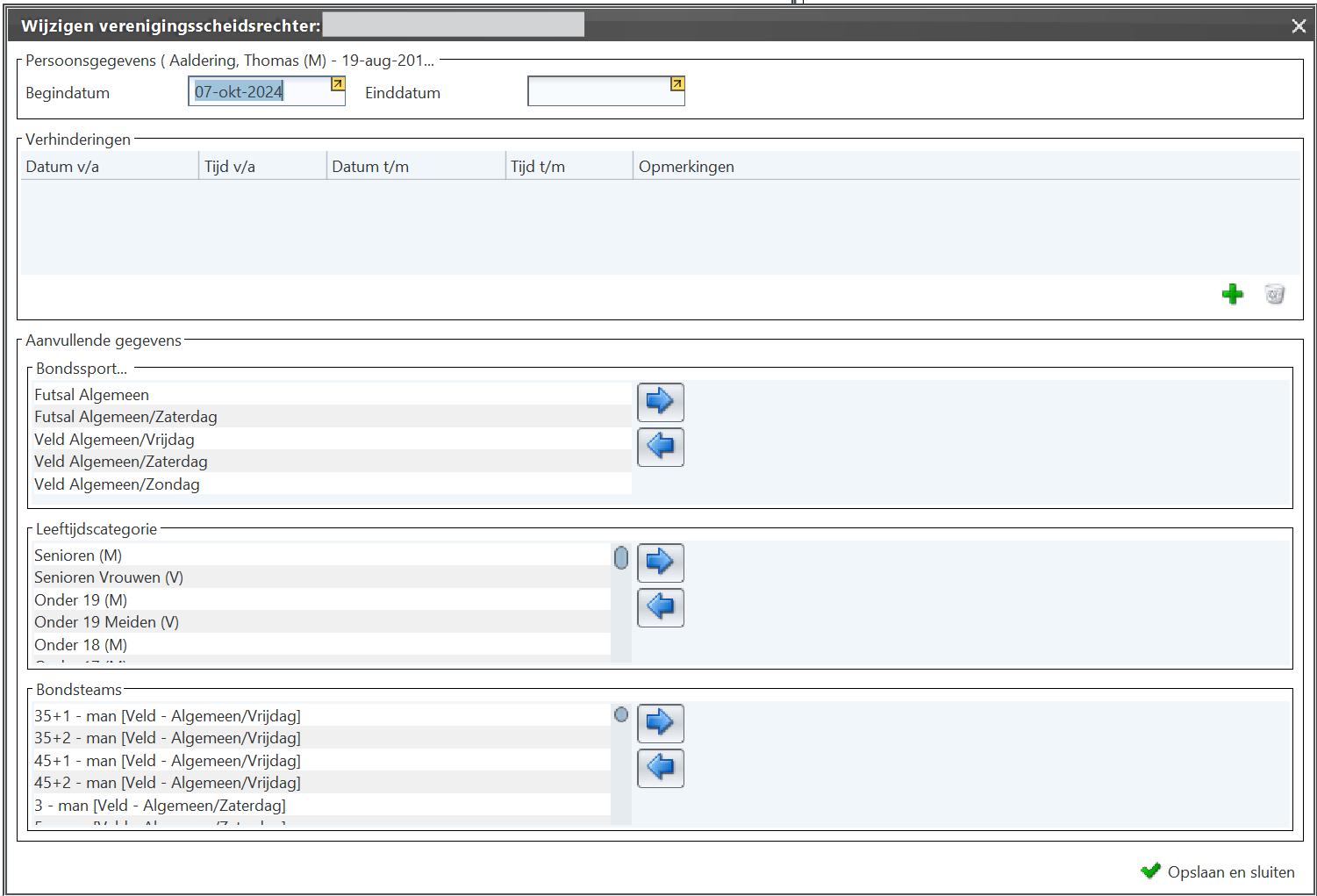The height and width of the screenshot is (896, 1317).
Task: Select Veld Algemeen/Vrijdag
Action: click(x=331, y=439)
